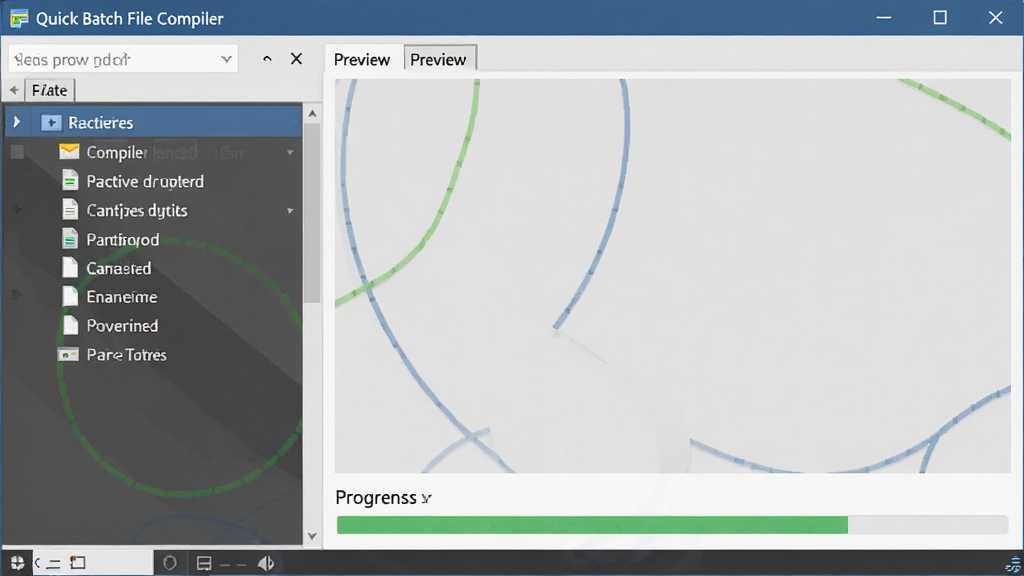1024x576 pixels.
Task: Select Pactive drupterd item
Action: (145, 181)
